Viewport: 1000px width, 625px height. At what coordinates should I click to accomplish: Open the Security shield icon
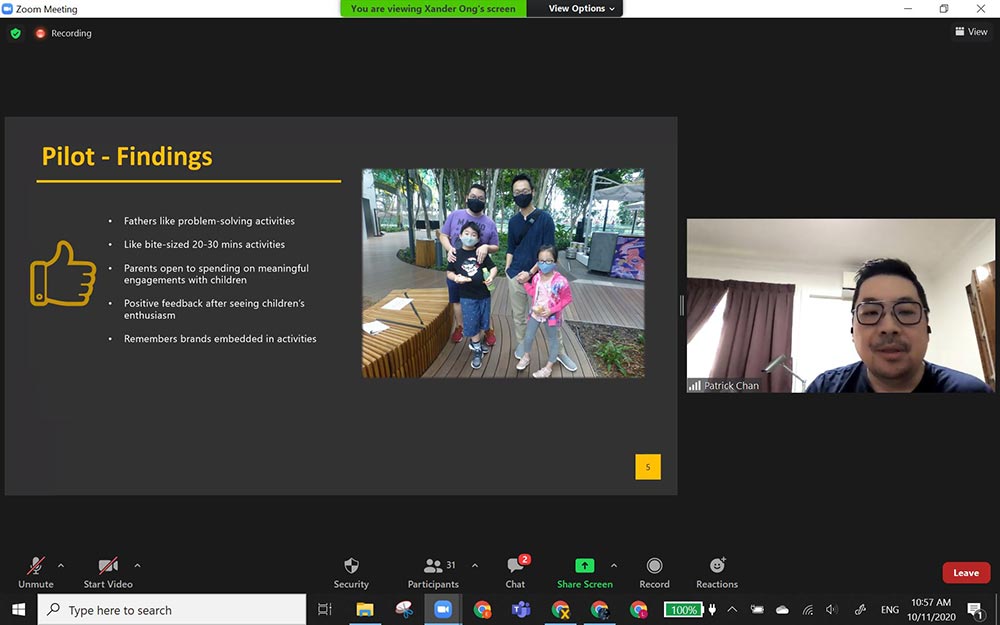351,566
